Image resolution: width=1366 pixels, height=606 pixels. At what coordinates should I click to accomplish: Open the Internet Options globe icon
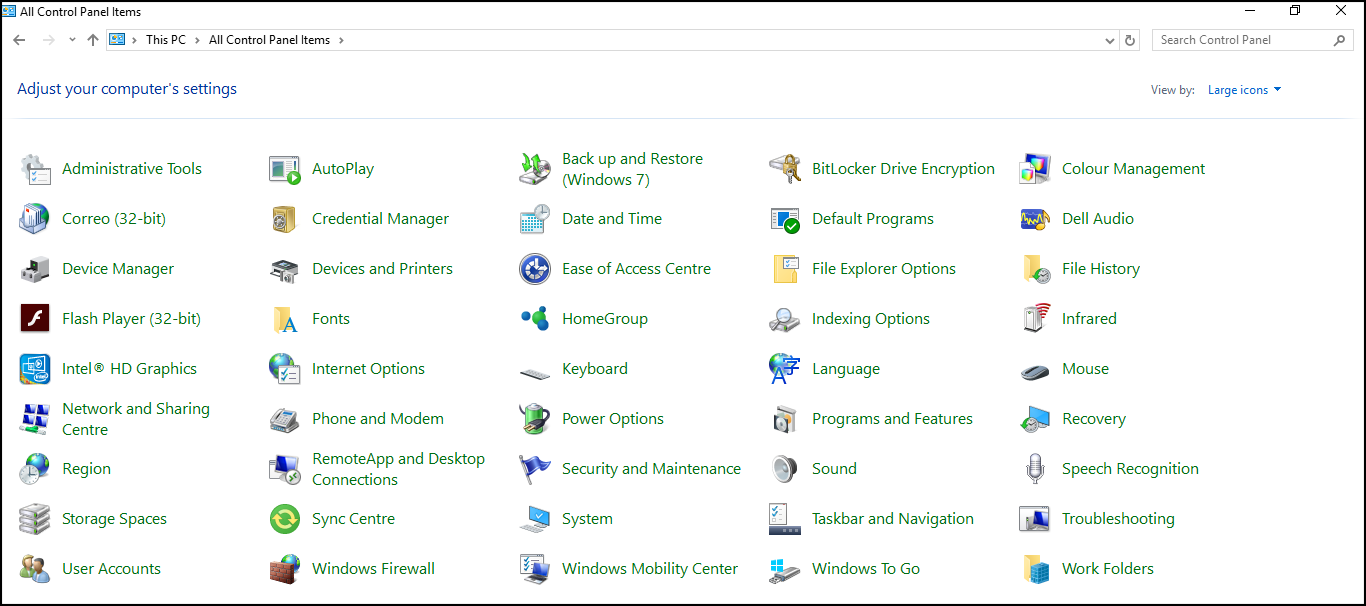pyautogui.click(x=285, y=369)
